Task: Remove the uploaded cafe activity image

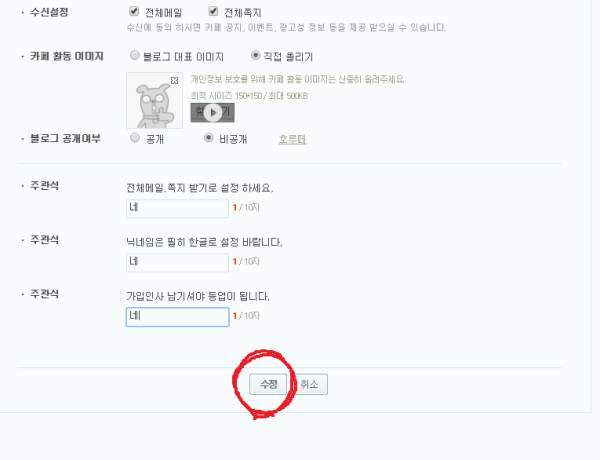Action: click(174, 80)
